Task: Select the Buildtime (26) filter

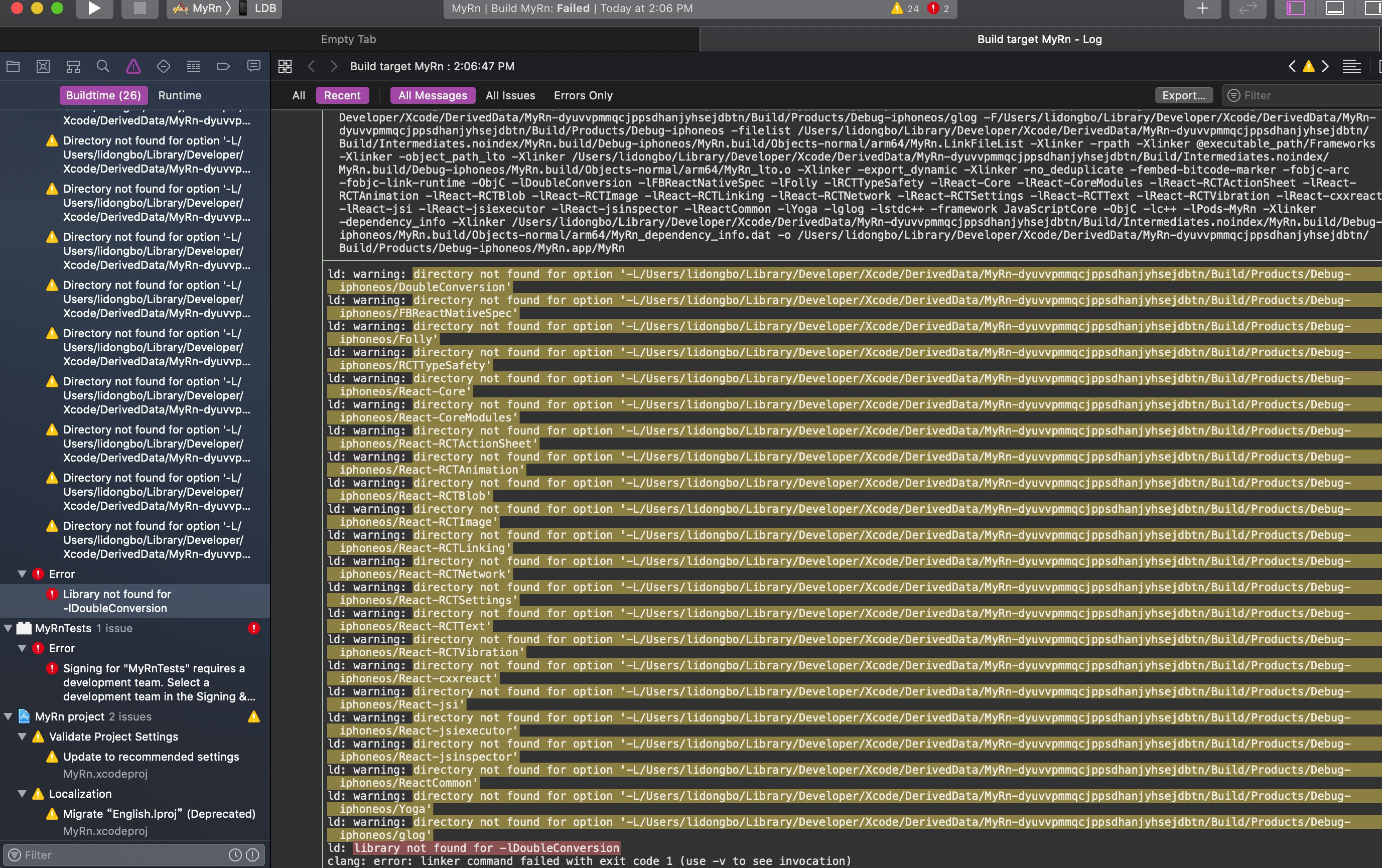Action: click(x=103, y=95)
